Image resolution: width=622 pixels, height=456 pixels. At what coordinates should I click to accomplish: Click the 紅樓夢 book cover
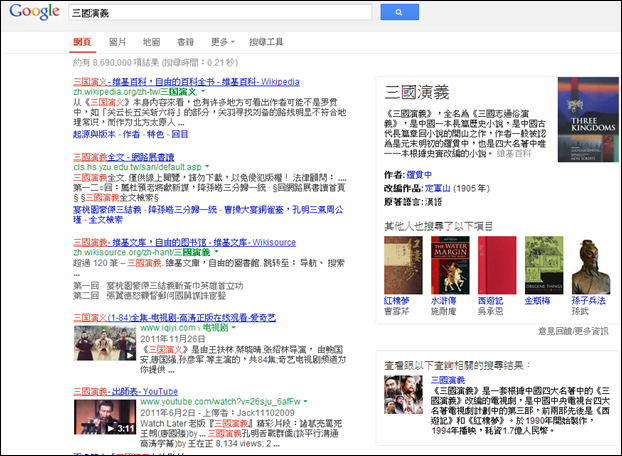click(403, 265)
